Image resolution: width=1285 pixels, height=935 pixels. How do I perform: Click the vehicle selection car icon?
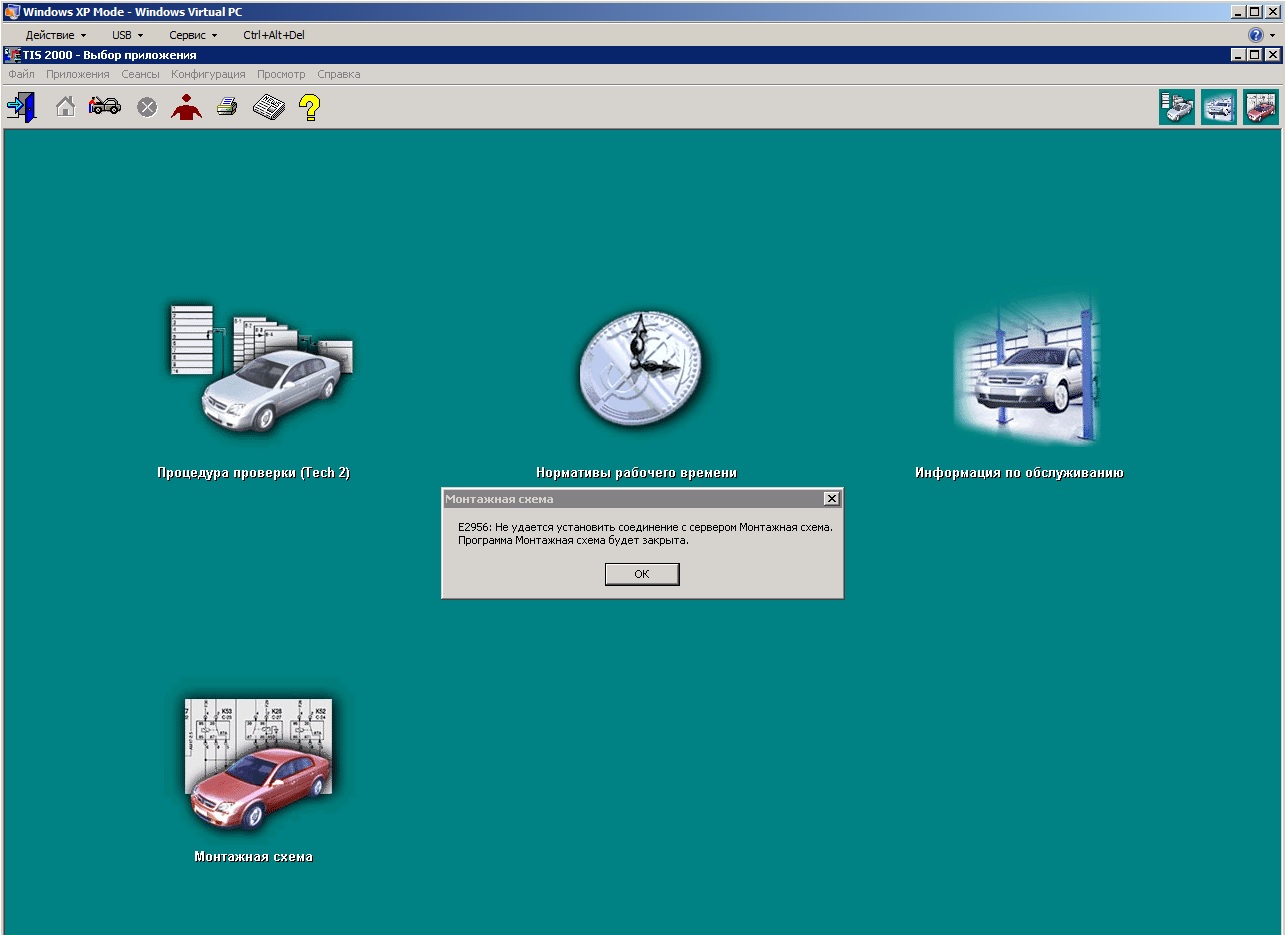(104, 106)
